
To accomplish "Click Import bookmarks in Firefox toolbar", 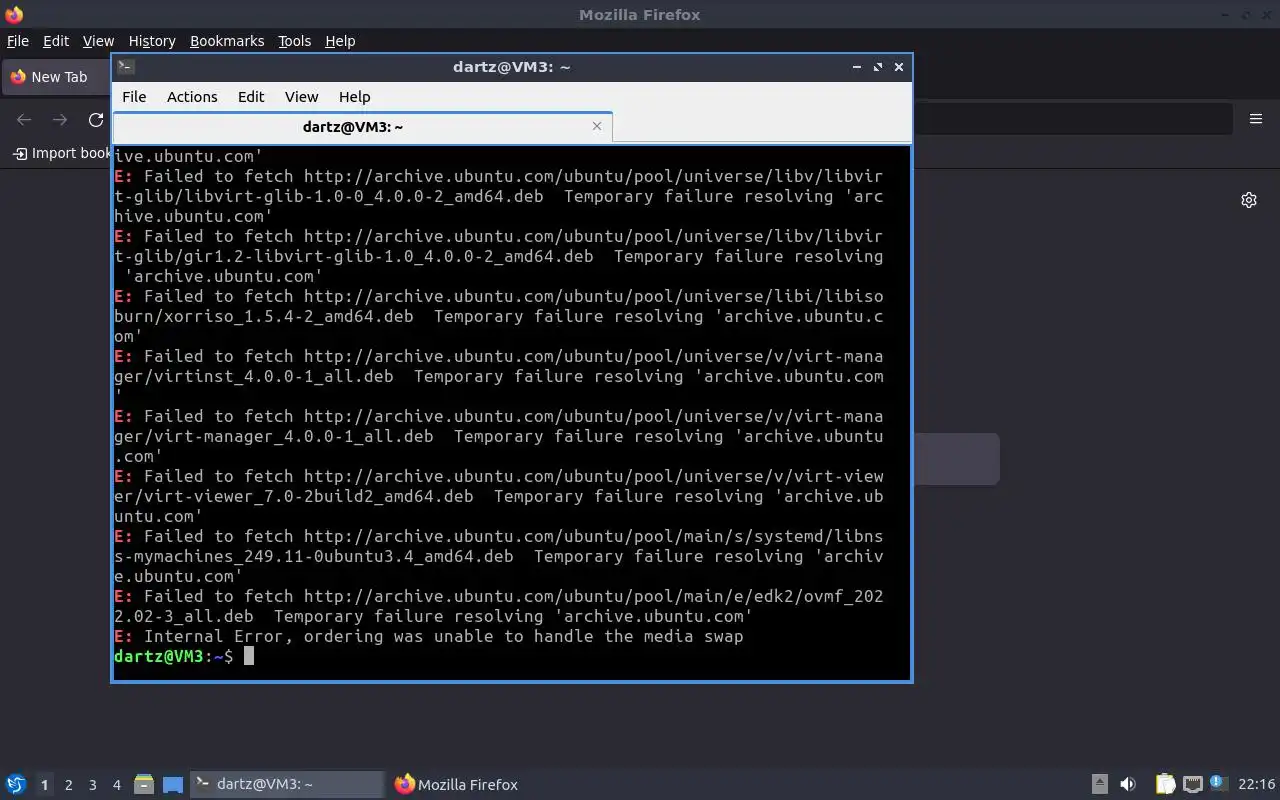I will coord(62,153).
